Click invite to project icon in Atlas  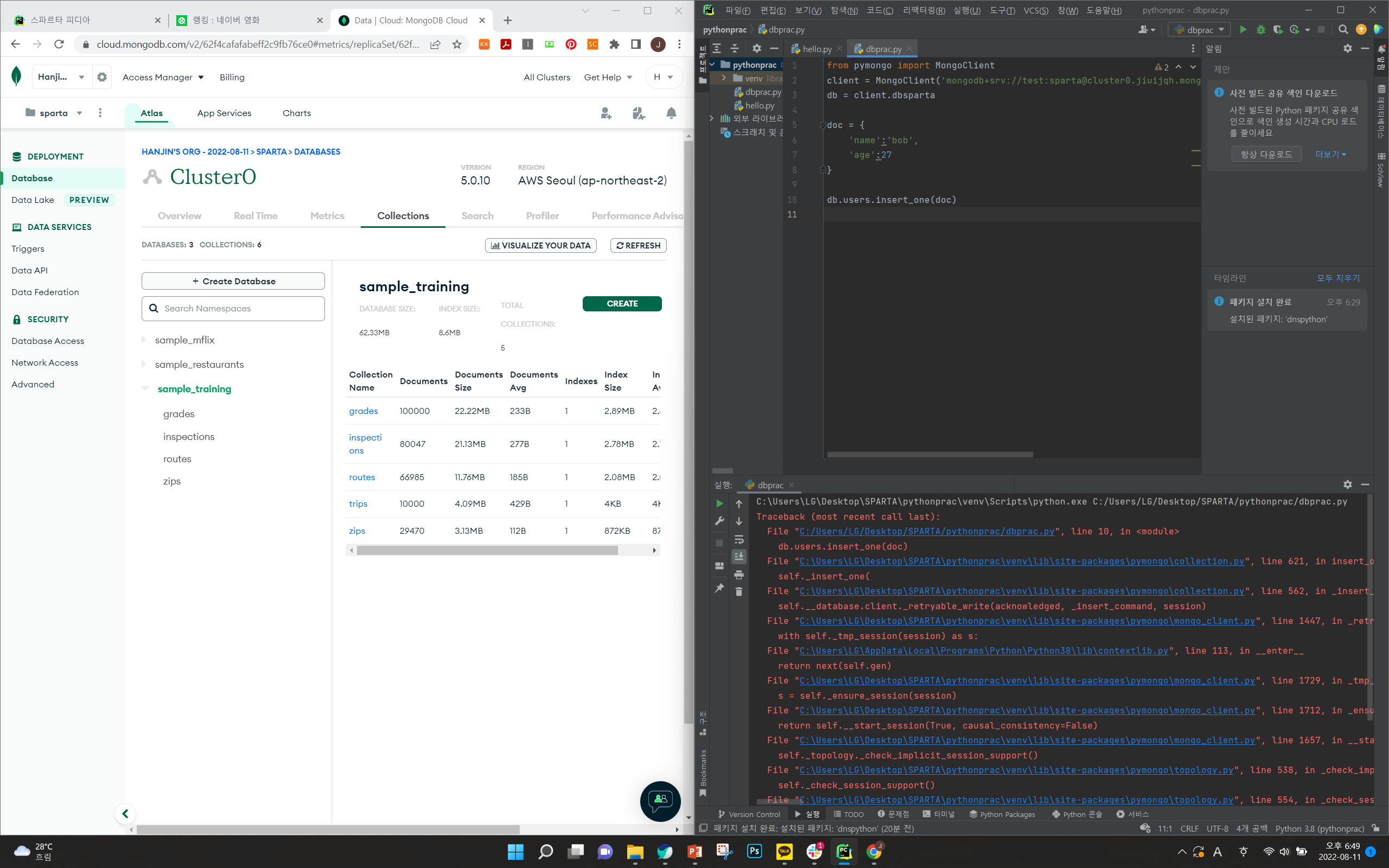pyautogui.click(x=606, y=113)
